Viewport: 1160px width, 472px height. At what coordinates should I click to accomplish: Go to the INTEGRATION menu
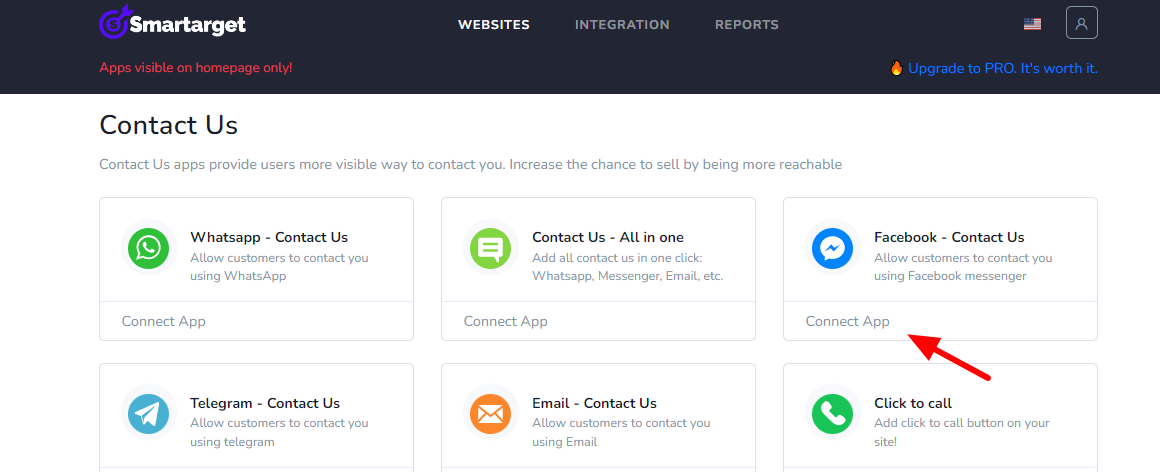point(622,24)
